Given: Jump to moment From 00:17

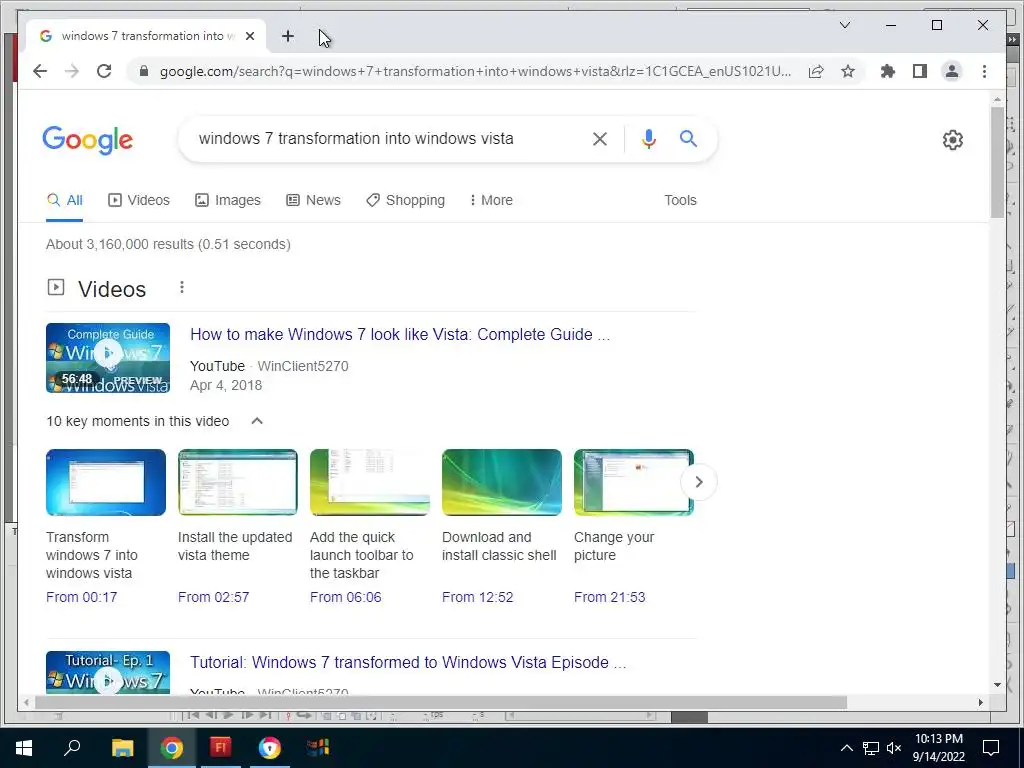Looking at the screenshot, I should click(x=82, y=598).
